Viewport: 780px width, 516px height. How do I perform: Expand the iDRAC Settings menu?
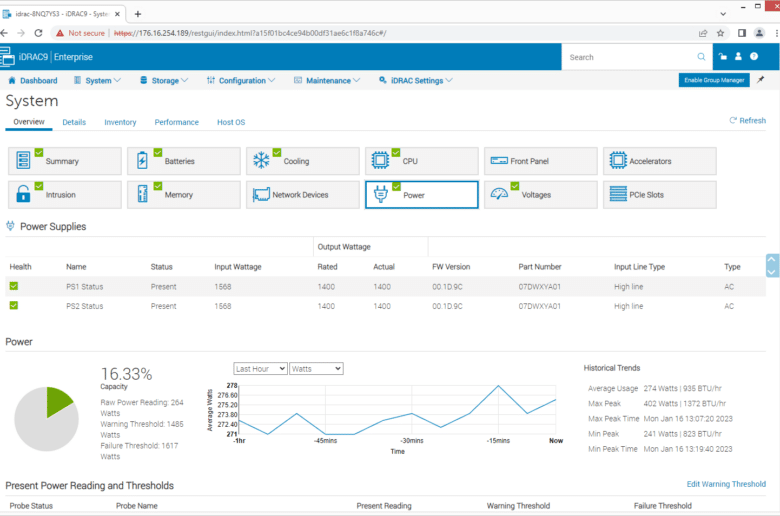click(416, 80)
